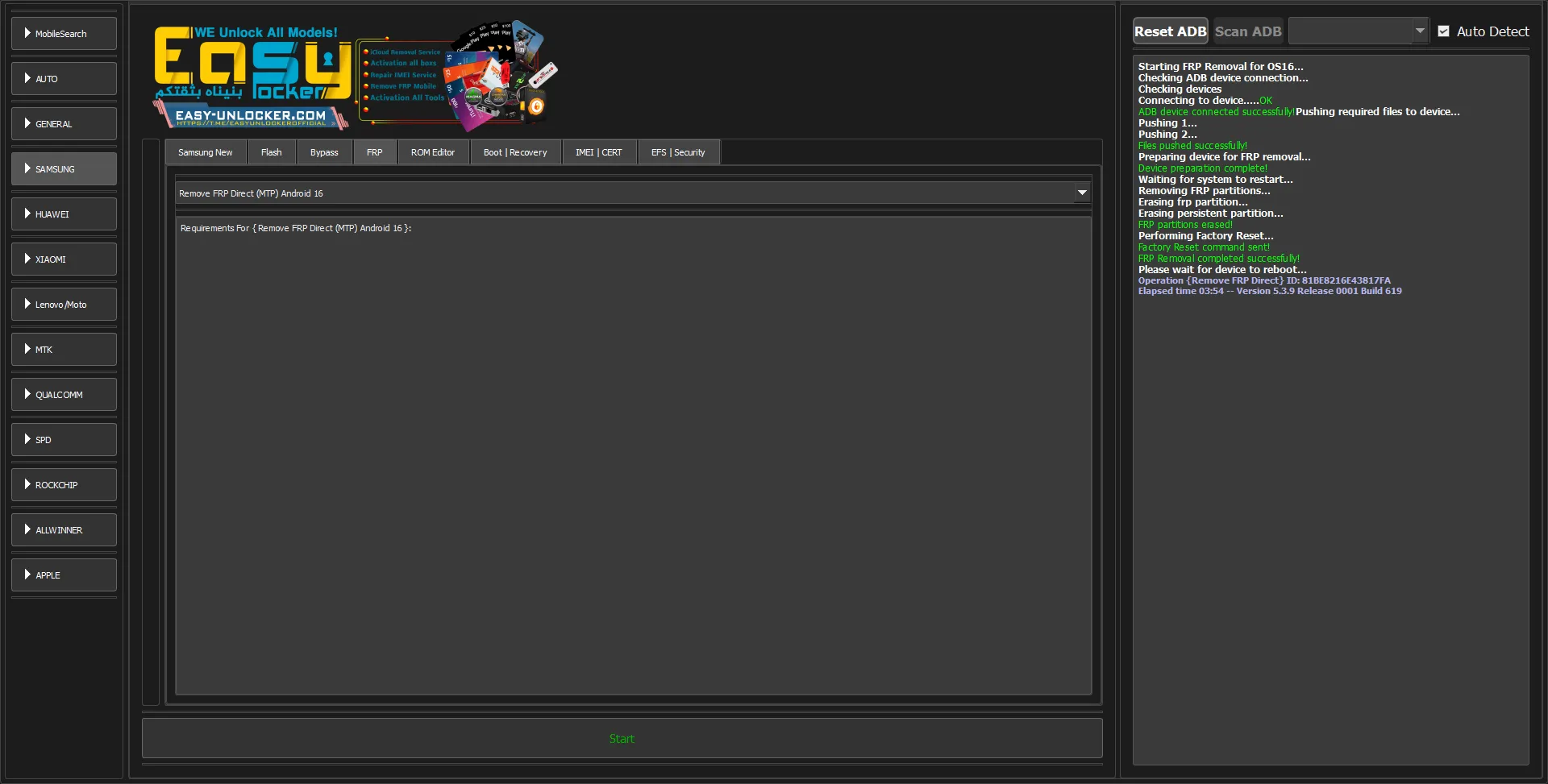The height and width of the screenshot is (784, 1548).
Task: Click the Scan ADB button
Action: point(1247,31)
